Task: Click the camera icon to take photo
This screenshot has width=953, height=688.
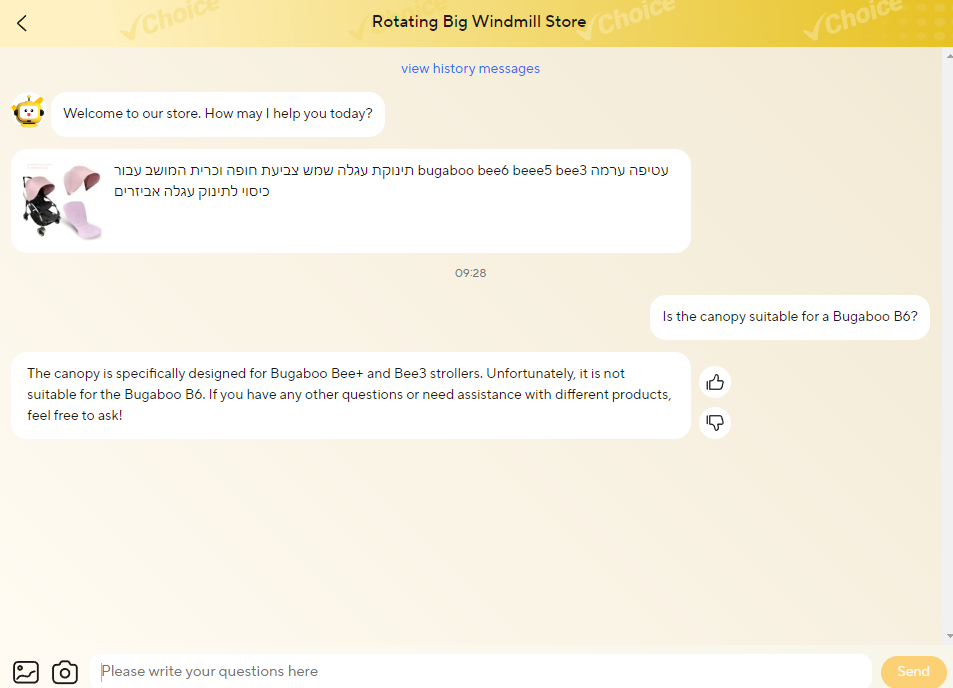Action: pyautogui.click(x=65, y=672)
